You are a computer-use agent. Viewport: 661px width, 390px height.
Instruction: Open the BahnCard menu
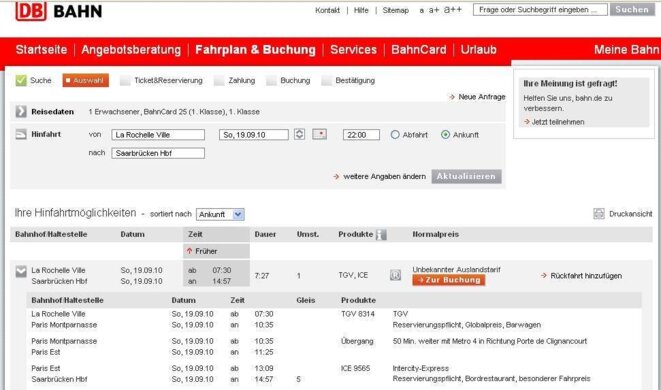click(419, 50)
